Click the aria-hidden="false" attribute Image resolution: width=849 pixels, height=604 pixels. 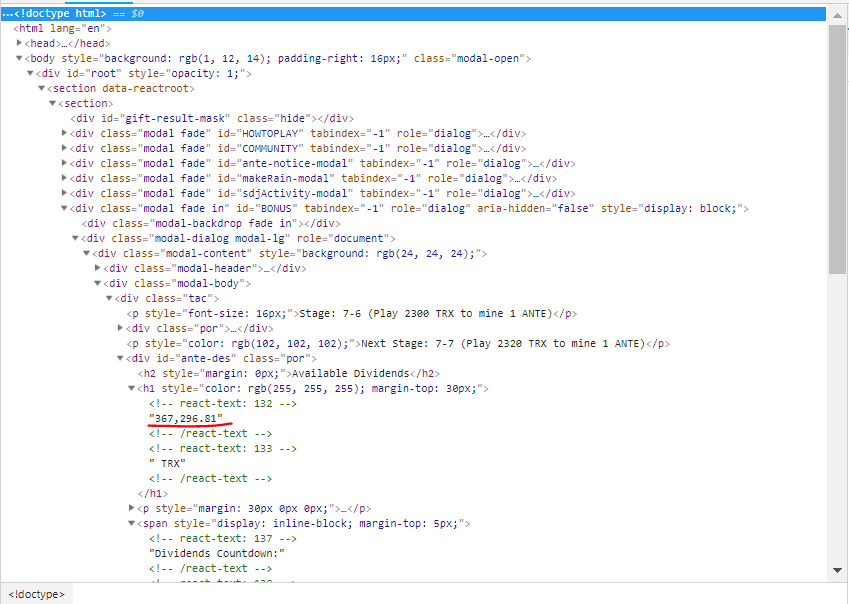point(535,208)
